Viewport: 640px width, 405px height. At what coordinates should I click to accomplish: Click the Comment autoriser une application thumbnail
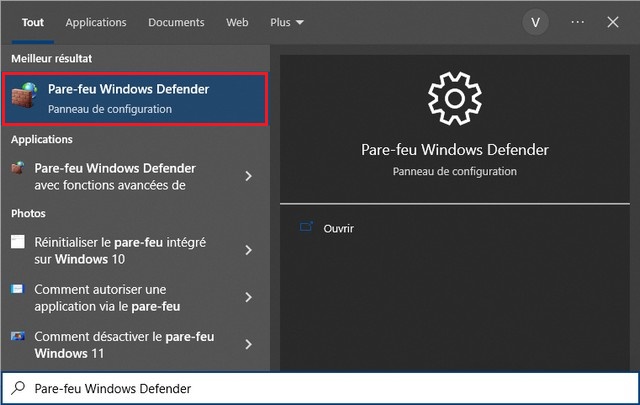18,289
